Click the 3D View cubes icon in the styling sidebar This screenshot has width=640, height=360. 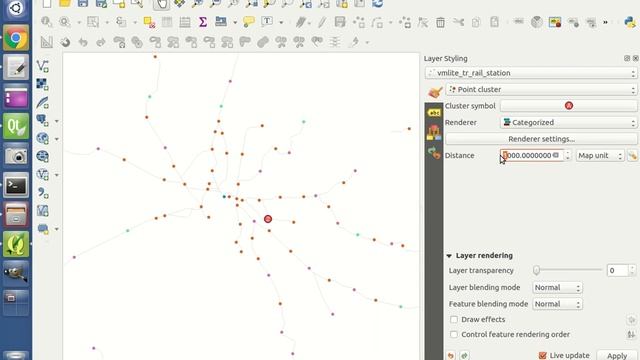pyautogui.click(x=434, y=132)
